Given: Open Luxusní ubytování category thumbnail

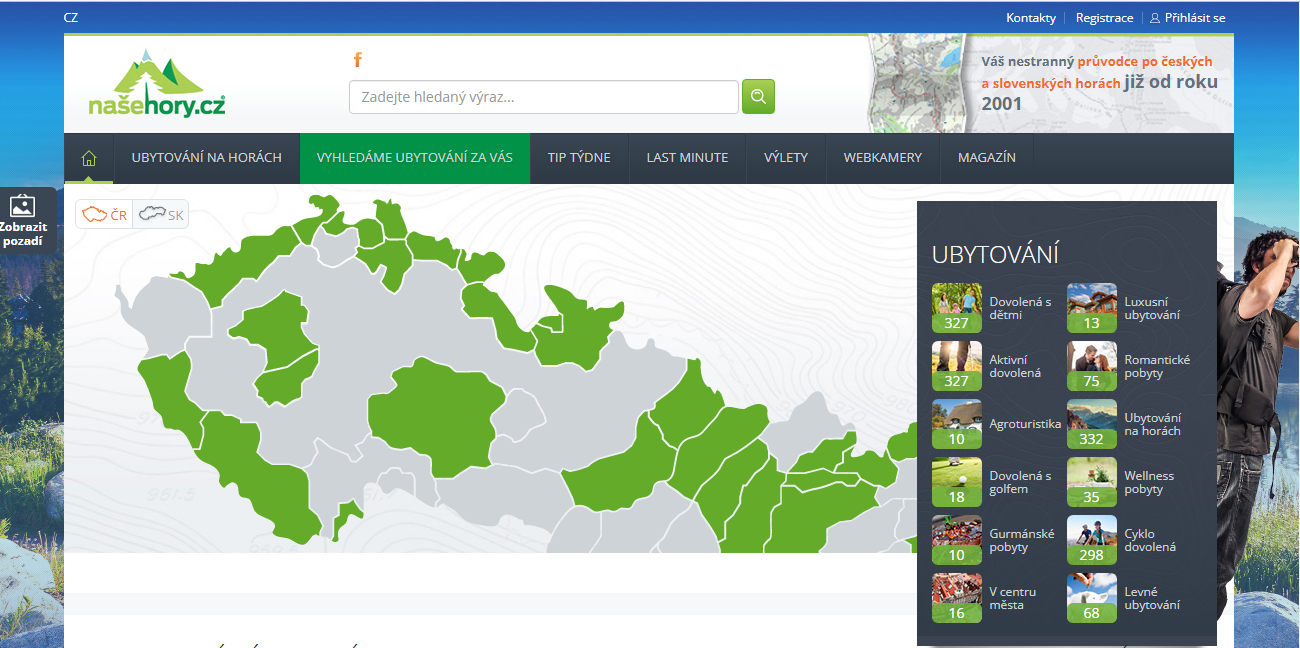Looking at the screenshot, I should coord(1091,308).
